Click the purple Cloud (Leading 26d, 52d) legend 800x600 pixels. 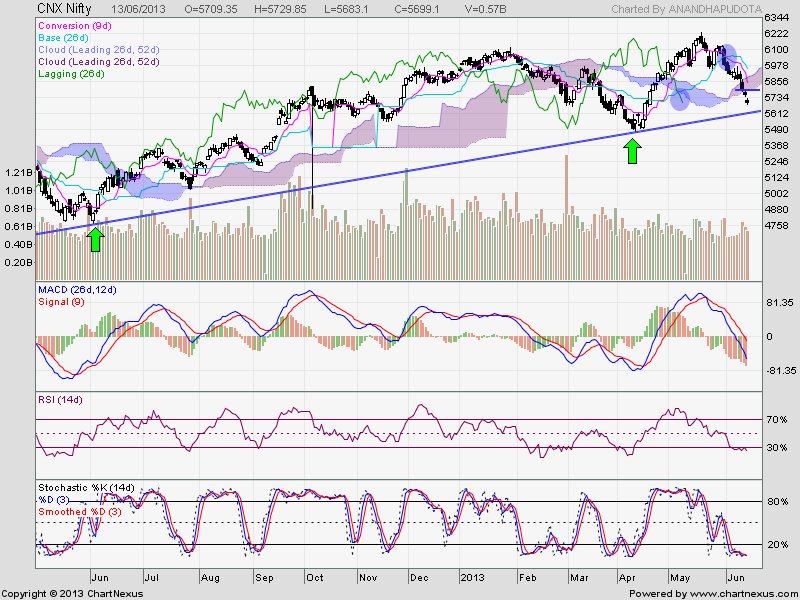pyautogui.click(x=99, y=62)
